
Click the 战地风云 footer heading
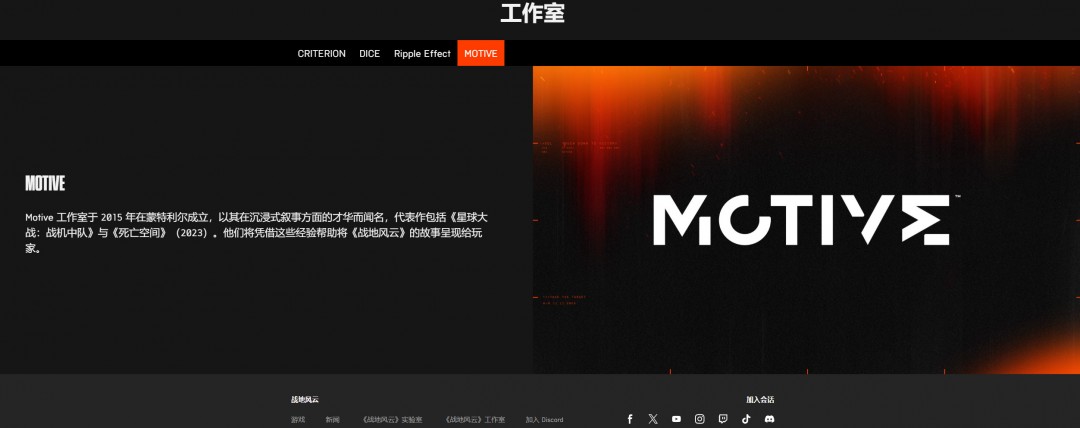[304, 400]
